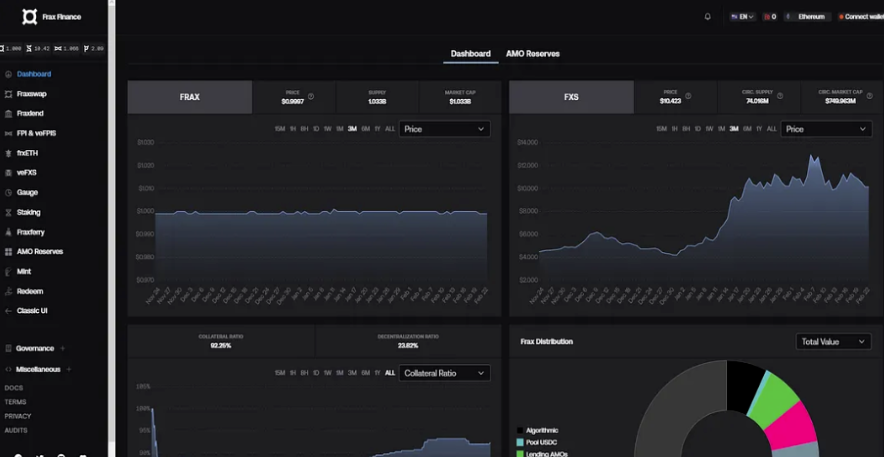Viewport: 884px width, 457px height.
Task: Open the Mint page
Action: point(24,272)
